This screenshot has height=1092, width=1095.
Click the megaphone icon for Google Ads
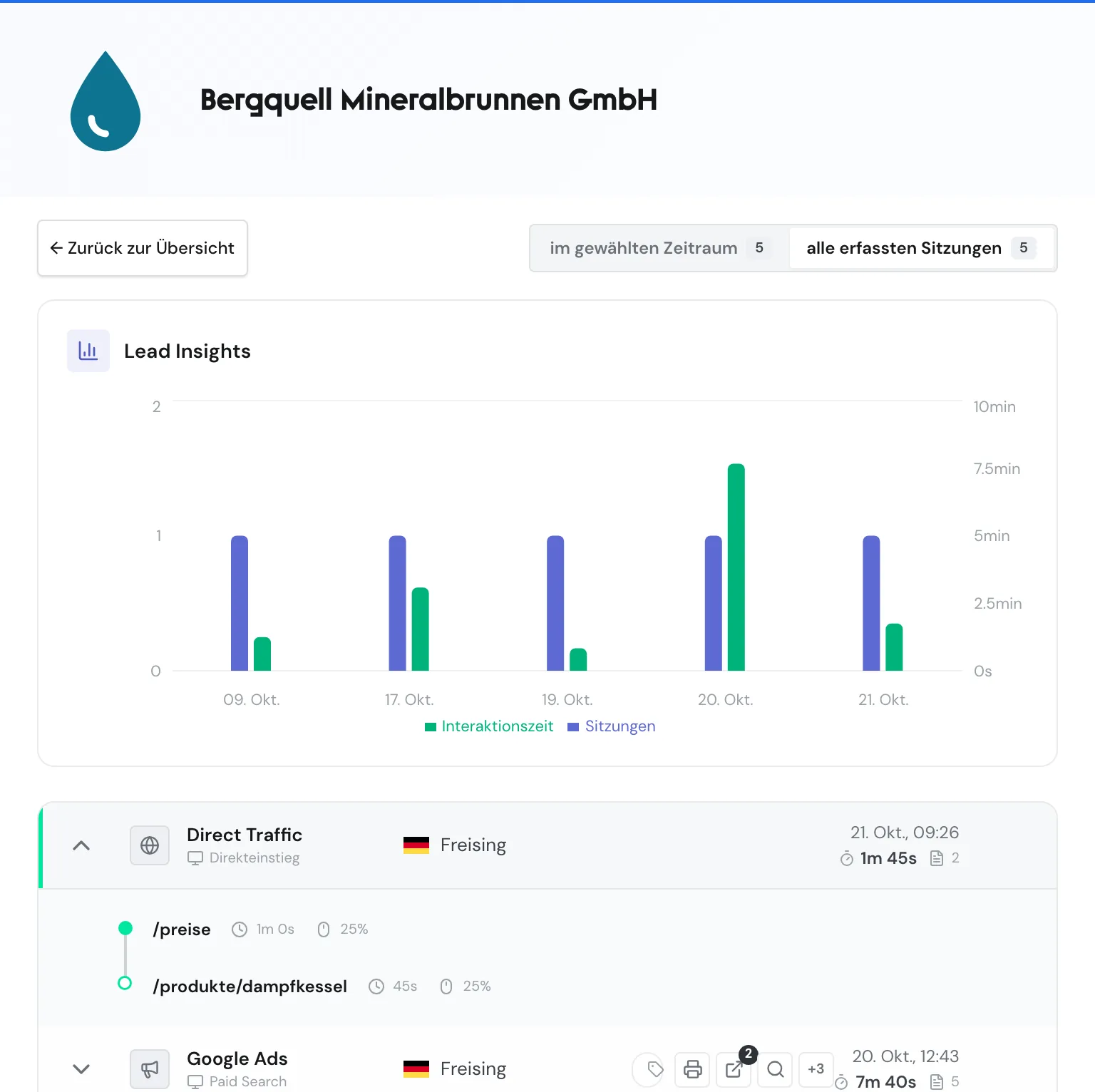[x=150, y=1069]
